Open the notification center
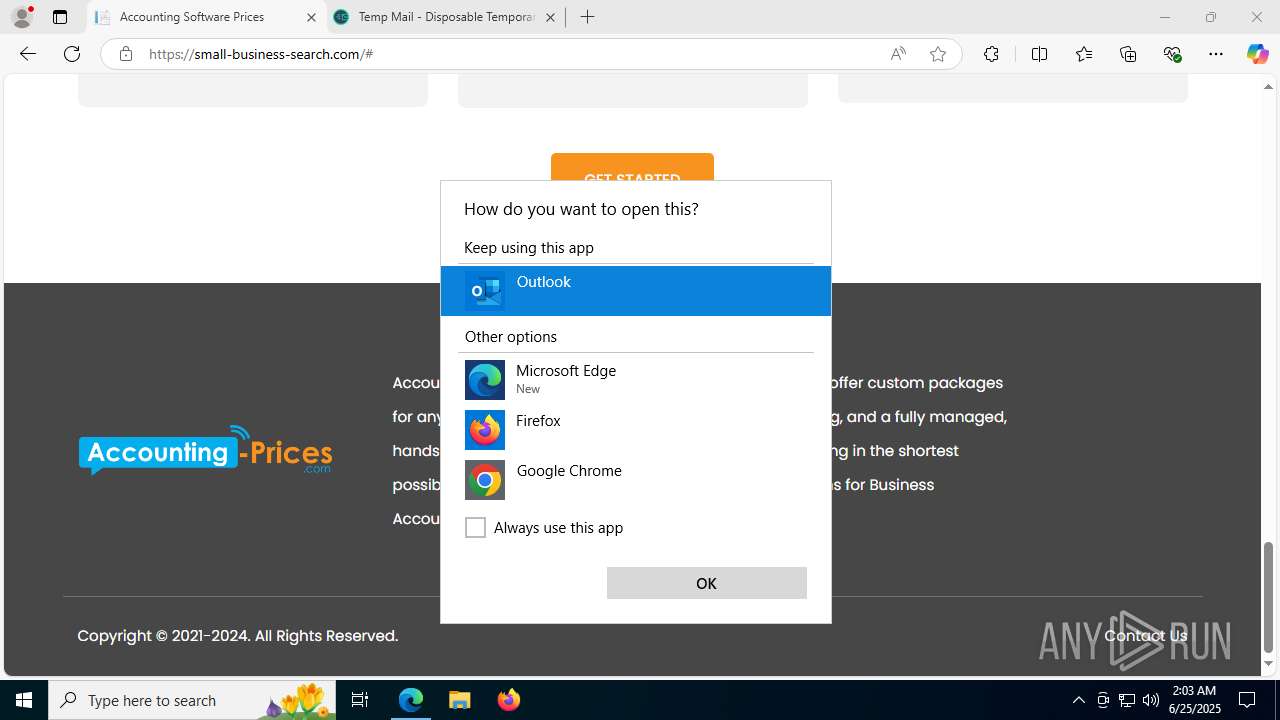1280x720 pixels. (1247, 700)
